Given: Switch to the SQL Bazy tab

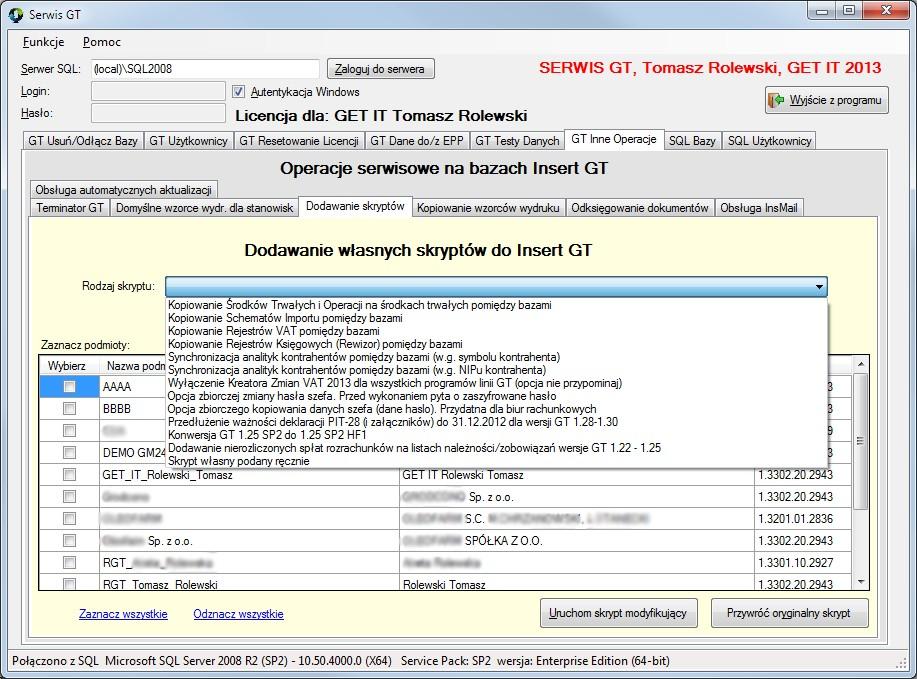Looking at the screenshot, I should coord(692,141).
